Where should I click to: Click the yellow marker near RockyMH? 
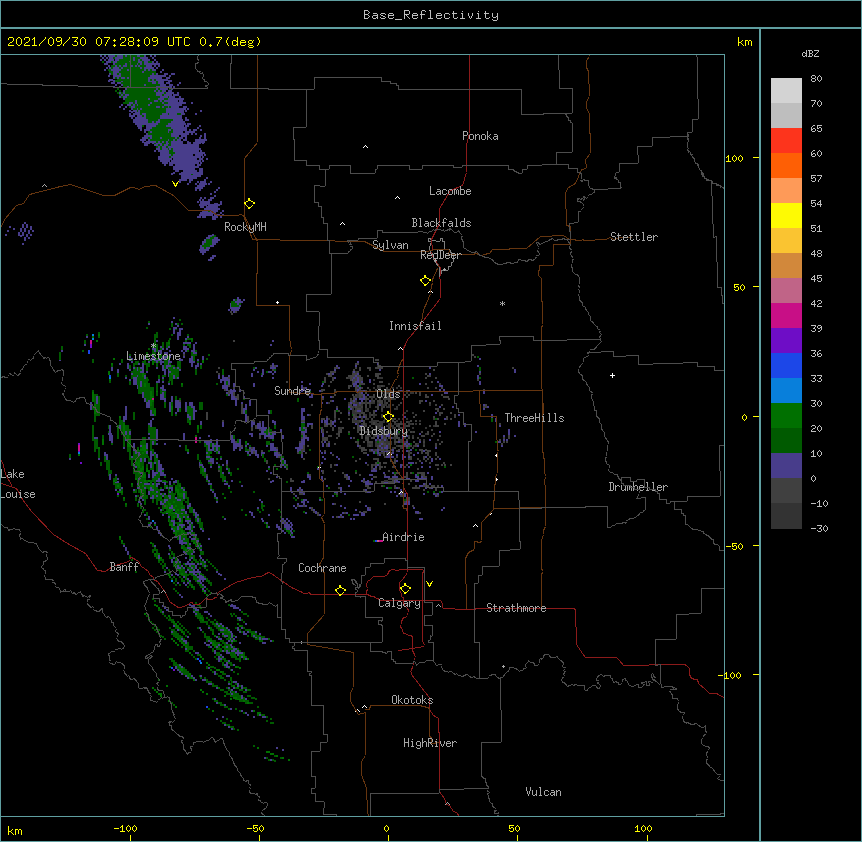(249, 204)
